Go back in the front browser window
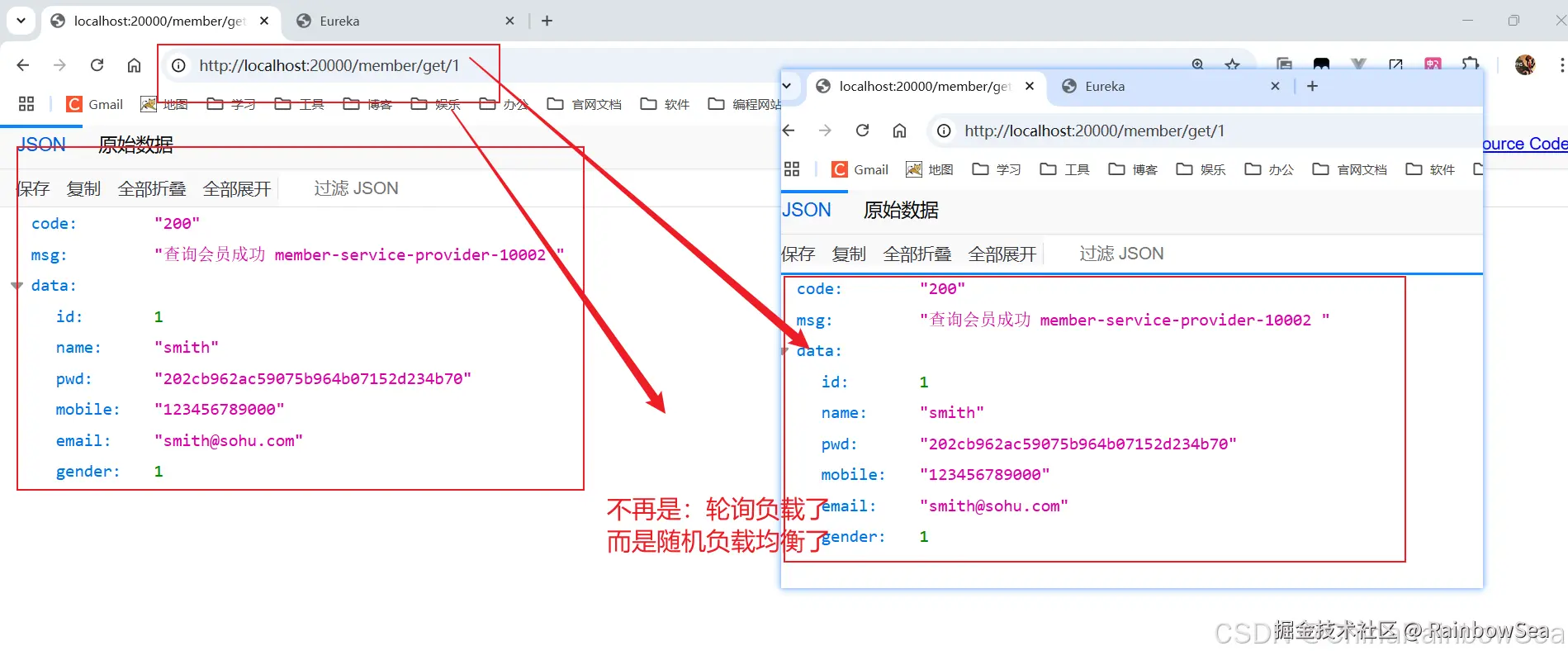This screenshot has width=1568, height=660. click(789, 131)
